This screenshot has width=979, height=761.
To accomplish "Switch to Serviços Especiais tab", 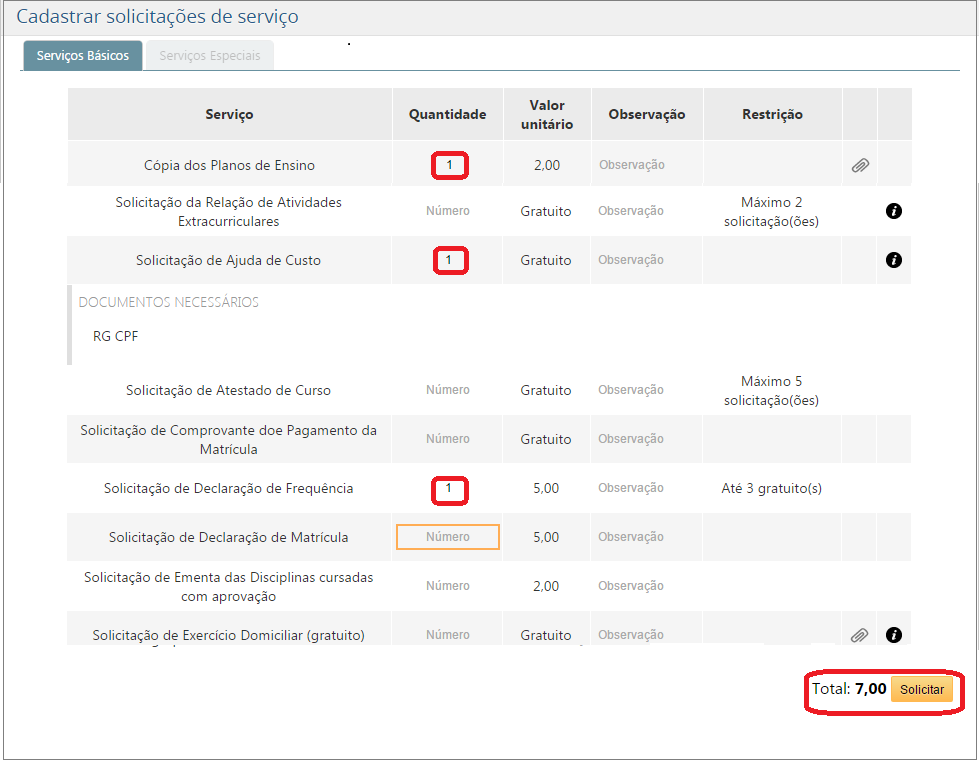I will [x=210, y=56].
